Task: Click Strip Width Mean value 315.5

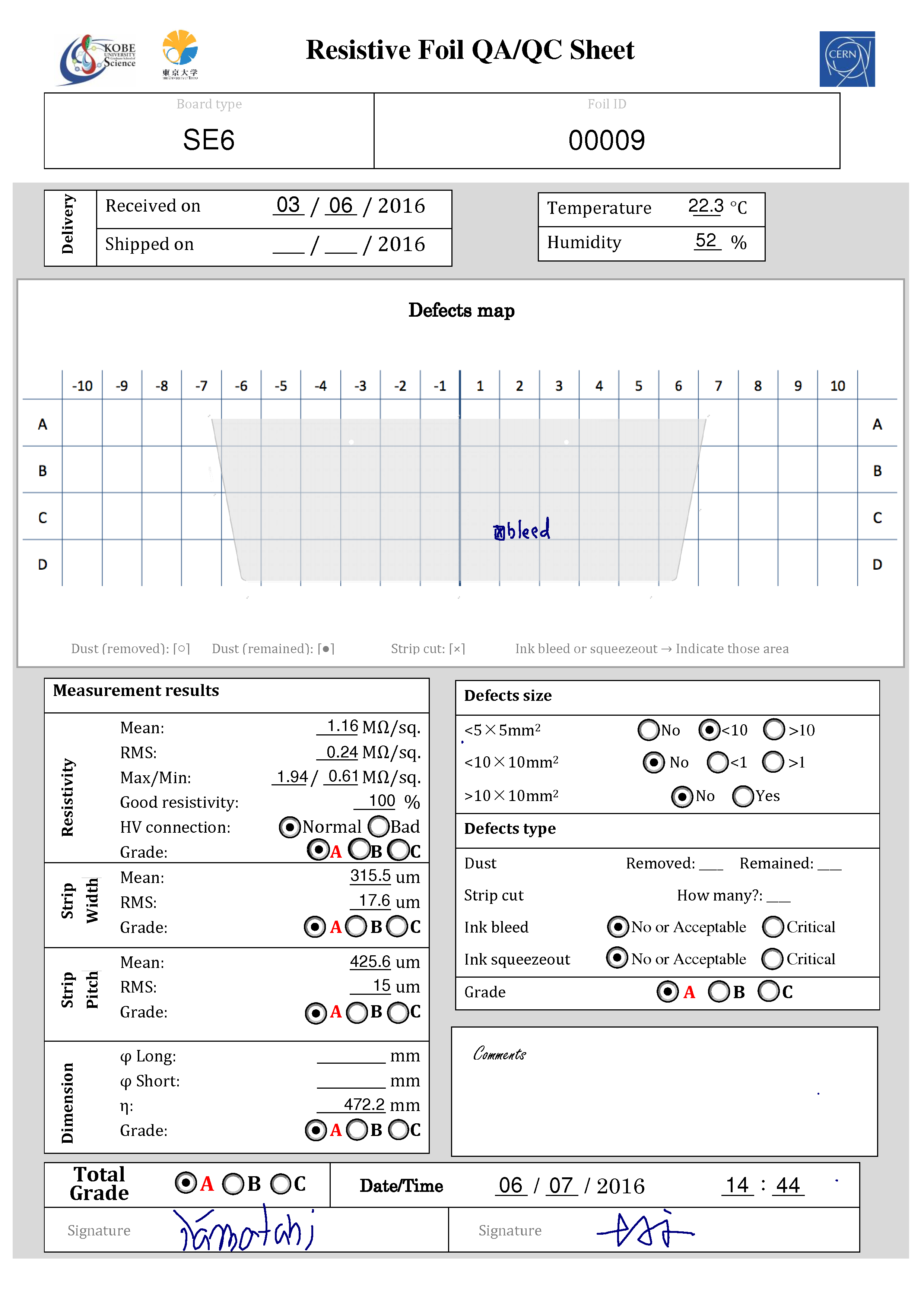Action: pyautogui.click(x=371, y=876)
